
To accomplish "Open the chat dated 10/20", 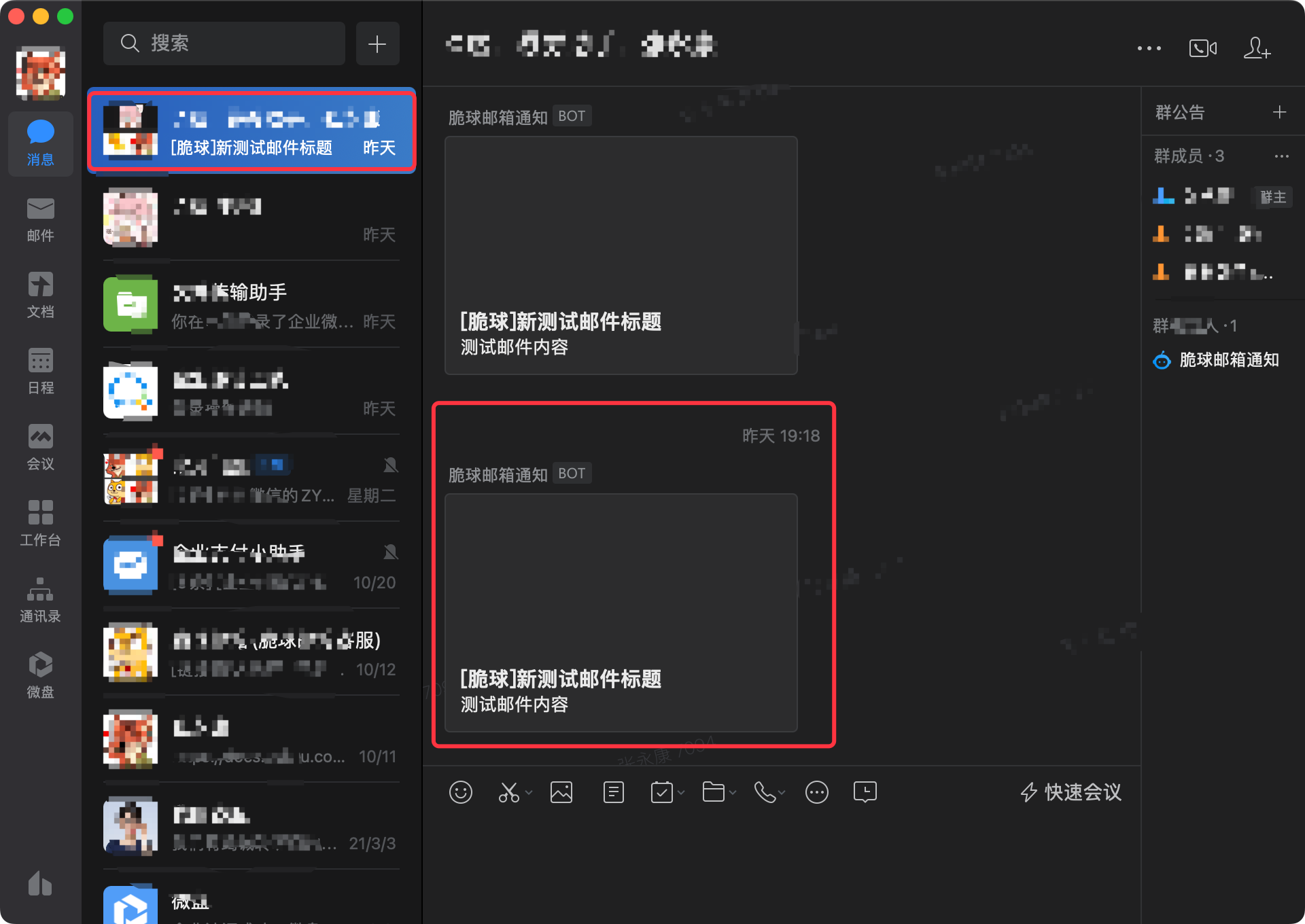I will (251, 565).
